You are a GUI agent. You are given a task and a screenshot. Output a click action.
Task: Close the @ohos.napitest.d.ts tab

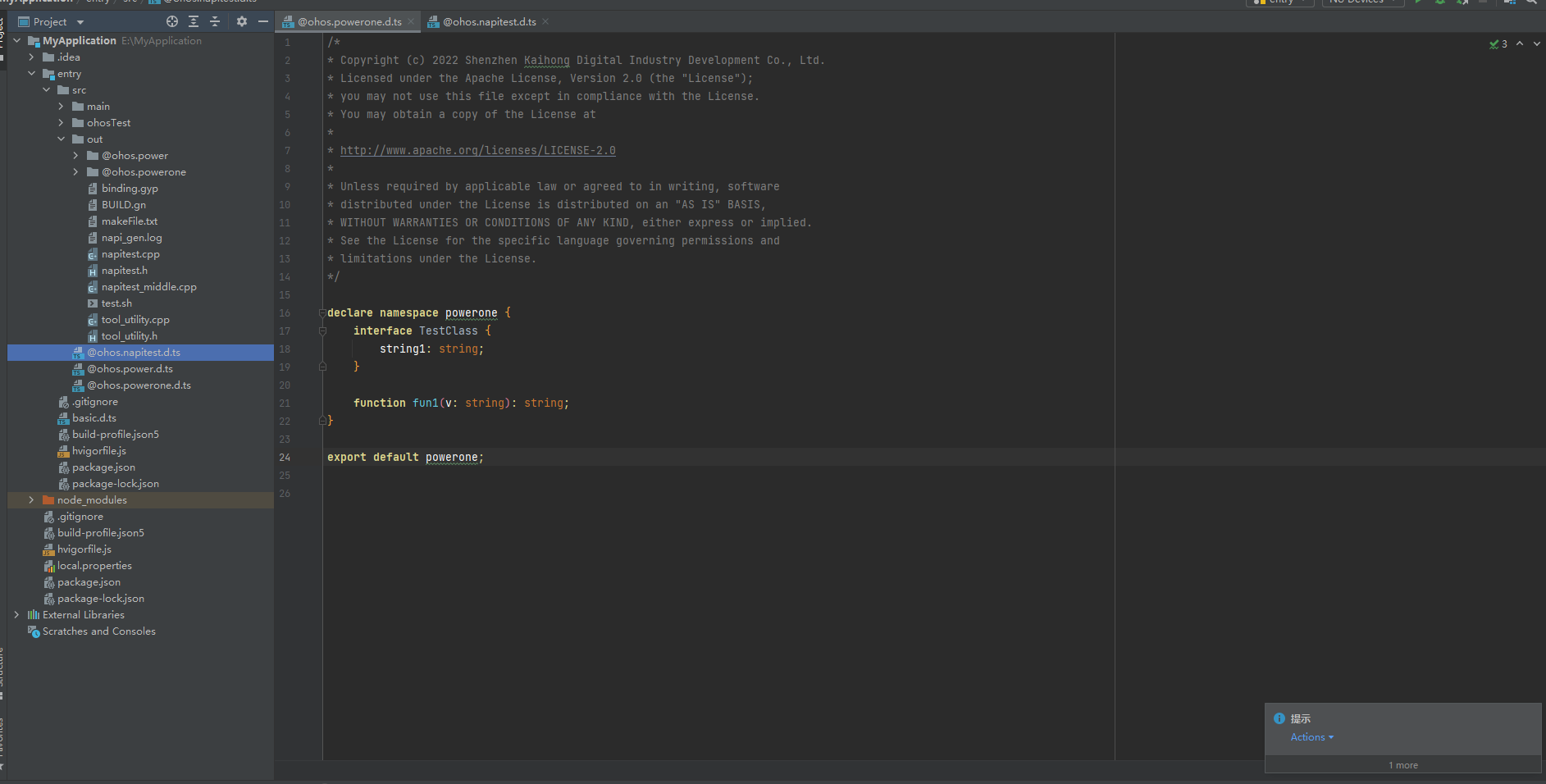(x=545, y=22)
